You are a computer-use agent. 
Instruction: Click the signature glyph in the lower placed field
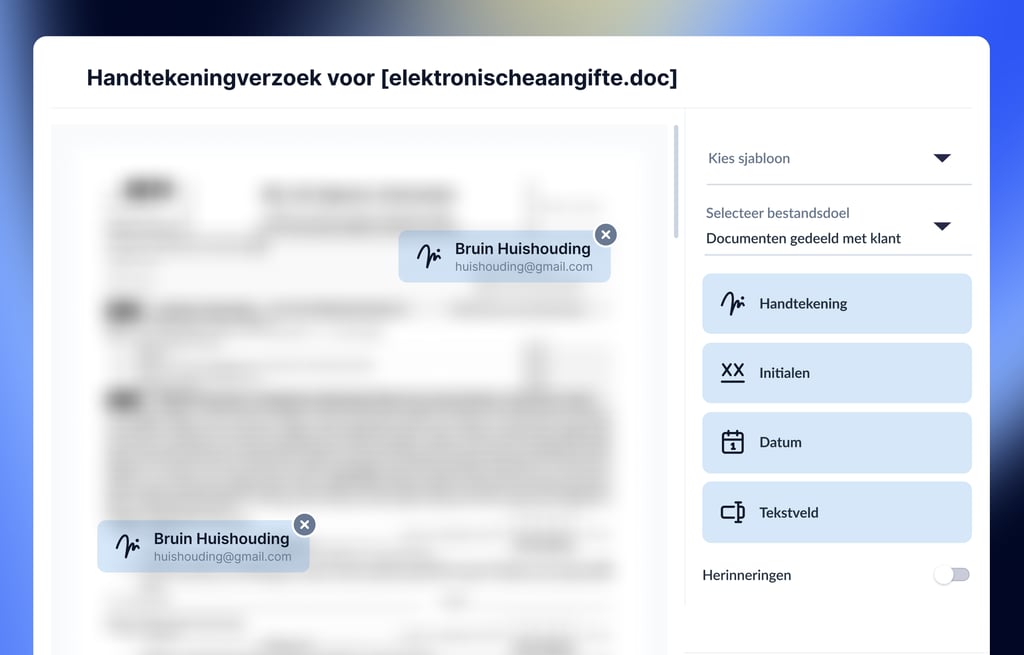(127, 546)
